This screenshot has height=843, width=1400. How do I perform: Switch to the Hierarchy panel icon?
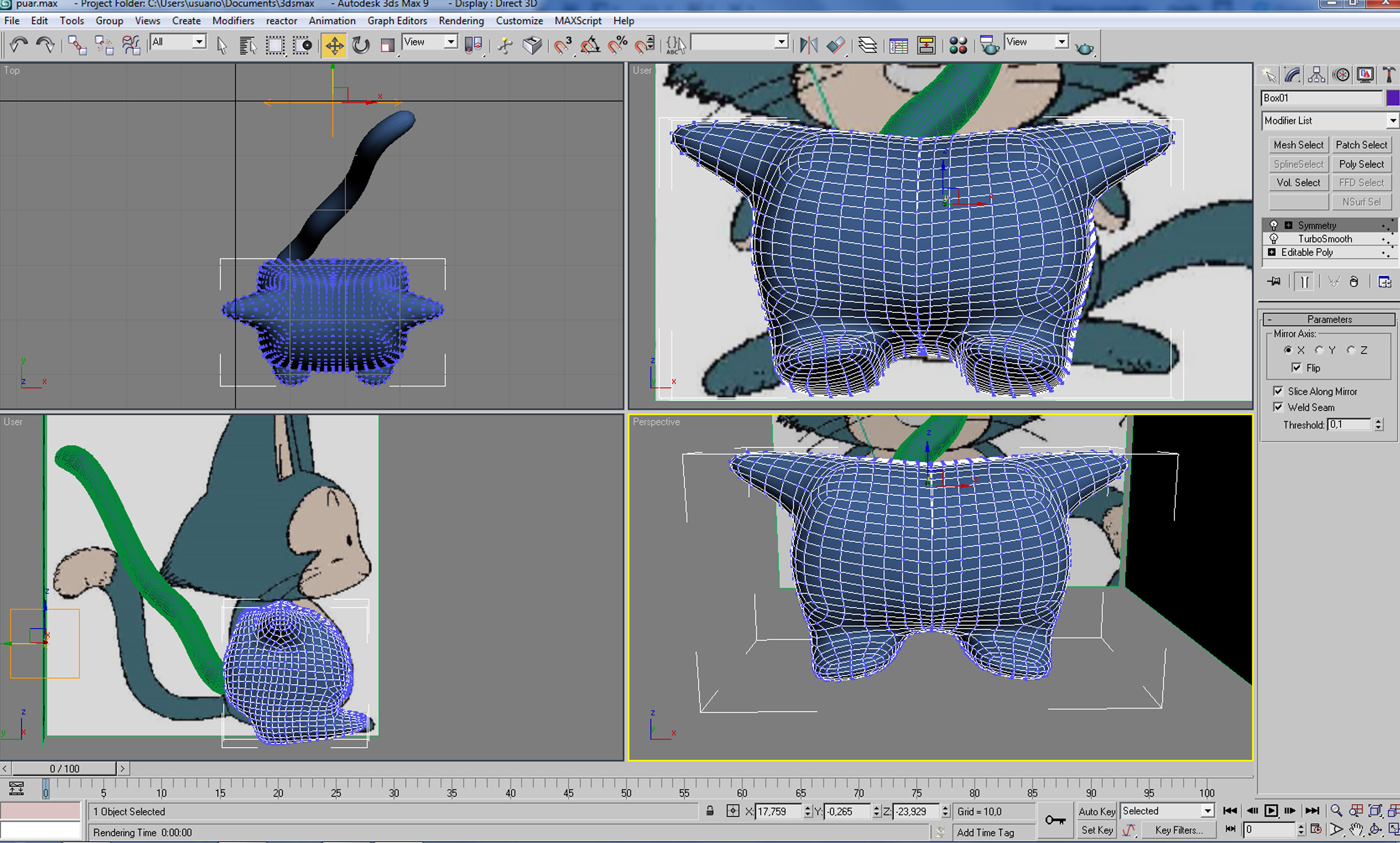pos(1316,75)
